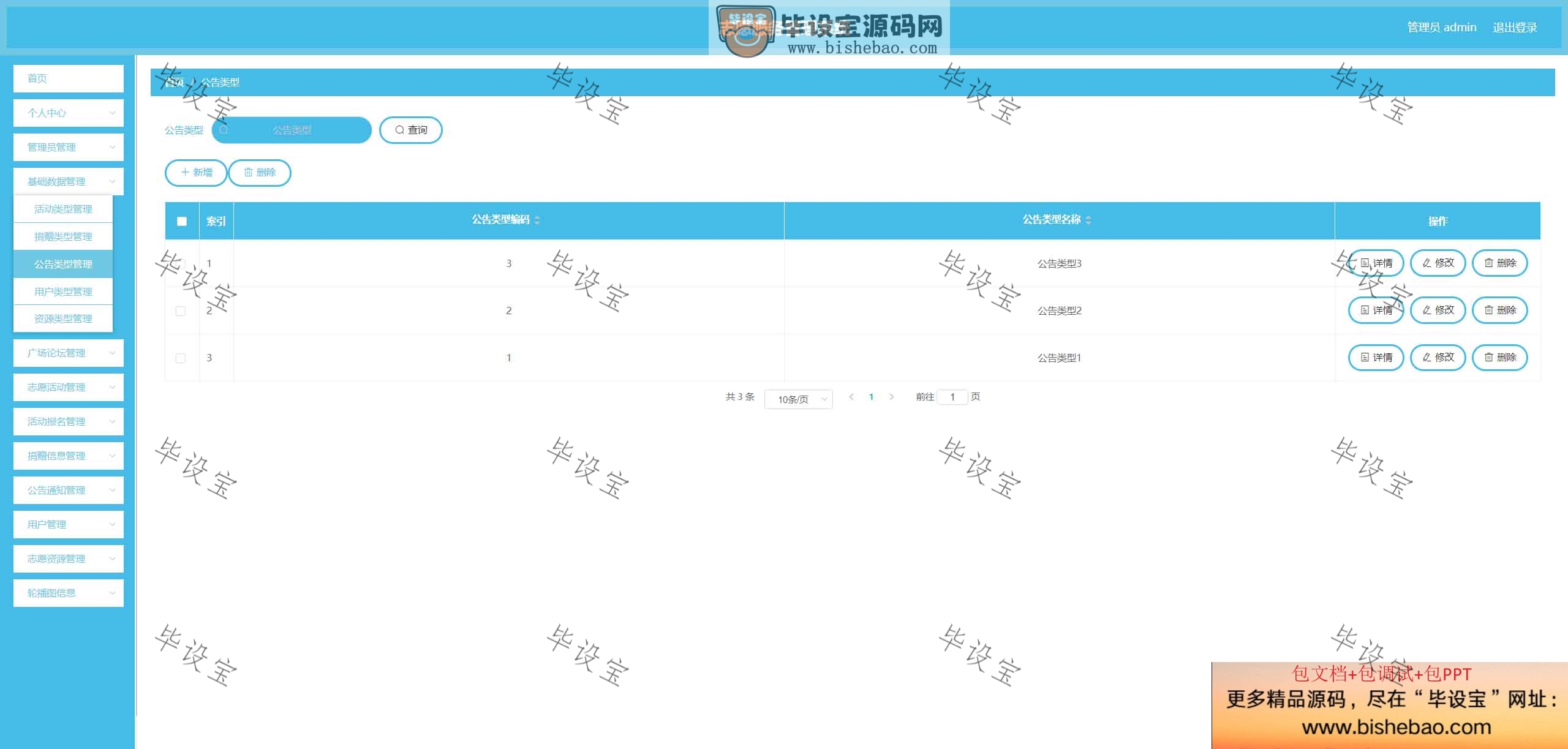Click 退出登录 in the top bar

pyautogui.click(x=1515, y=28)
